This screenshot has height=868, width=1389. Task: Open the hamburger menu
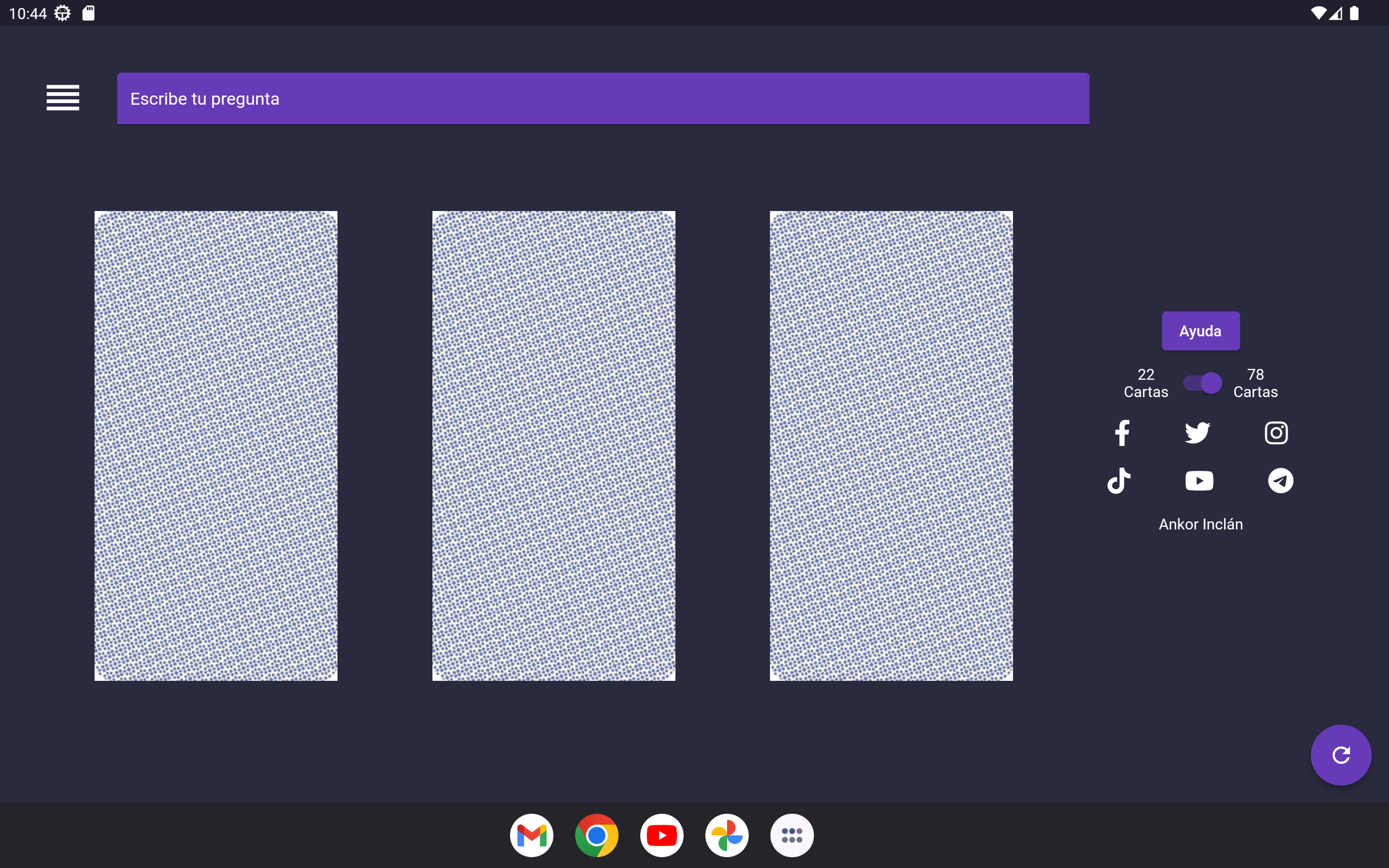coord(62,98)
